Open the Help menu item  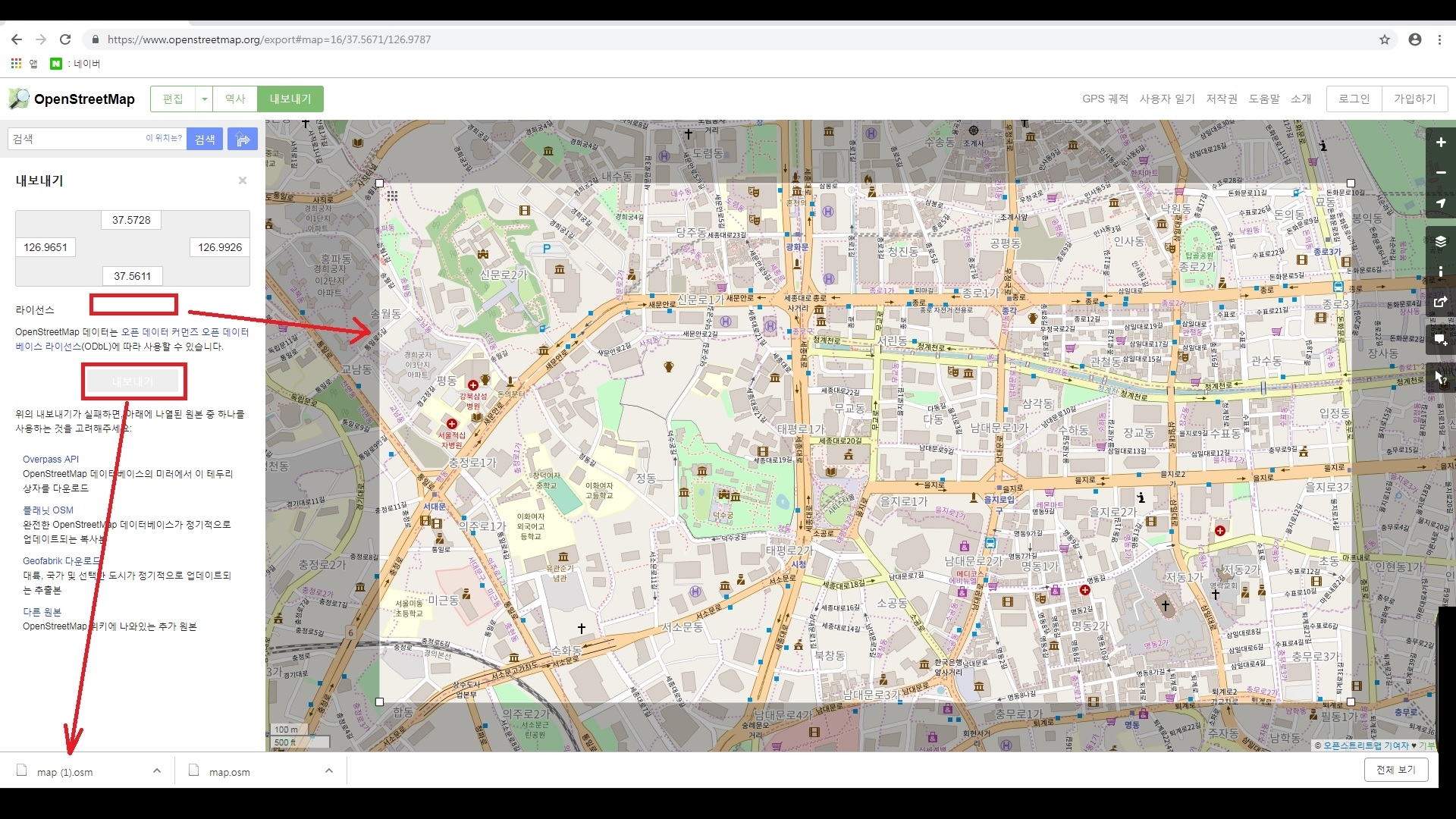(x=1264, y=99)
